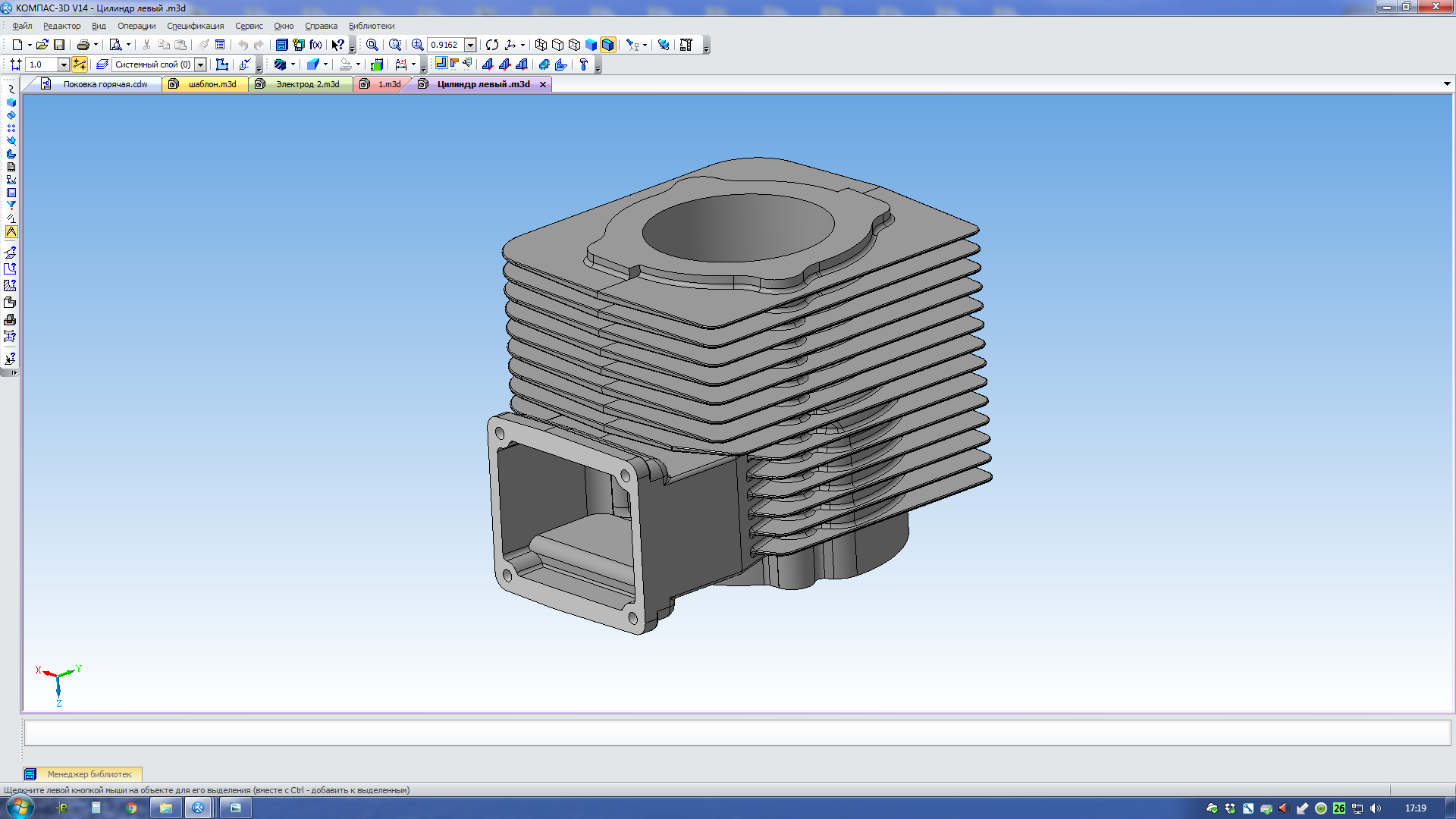1456x819 pixels.
Task: Open the Редактор menu
Action: [x=61, y=26]
